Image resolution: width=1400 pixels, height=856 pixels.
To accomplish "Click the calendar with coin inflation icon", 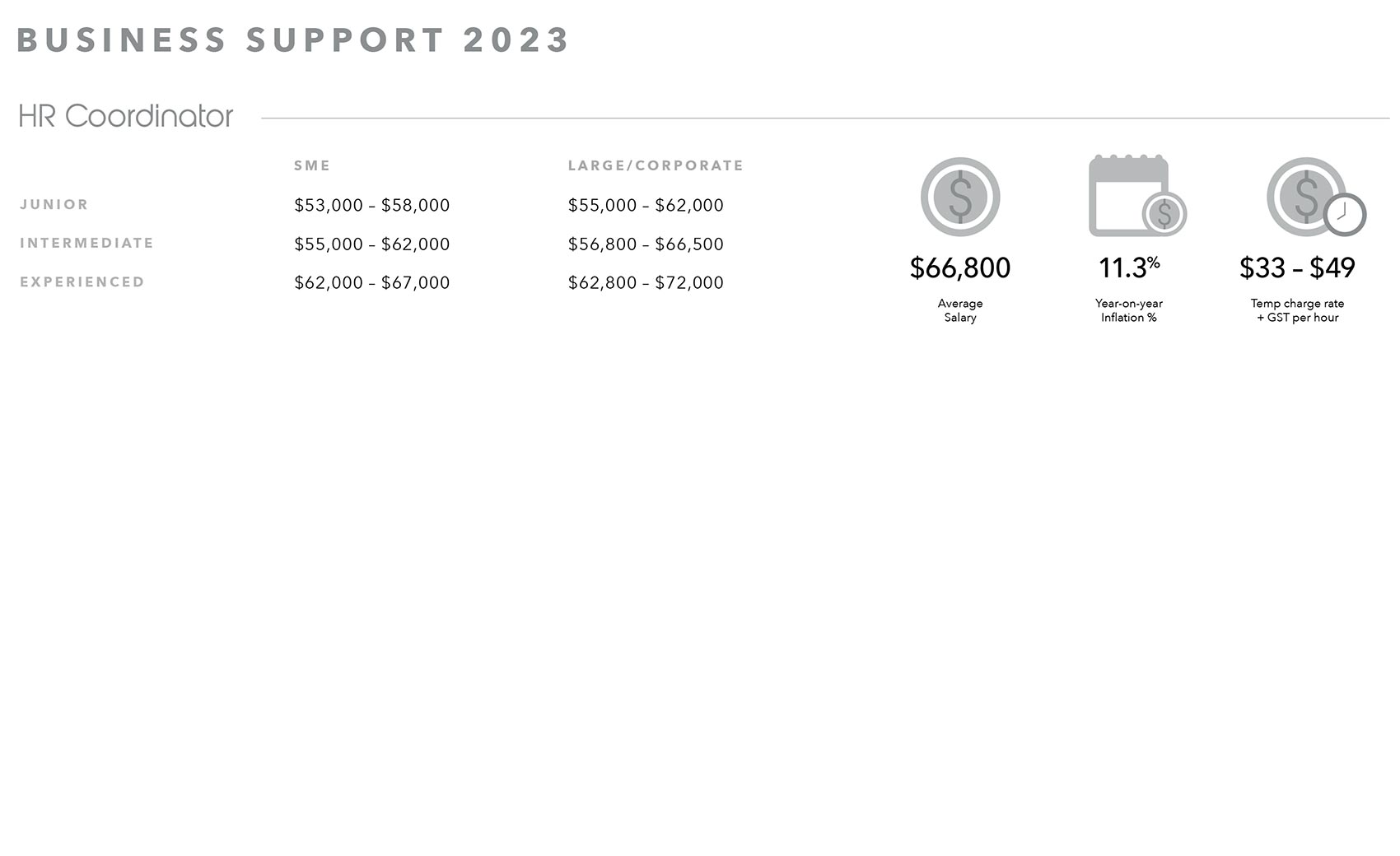I will [x=1137, y=196].
